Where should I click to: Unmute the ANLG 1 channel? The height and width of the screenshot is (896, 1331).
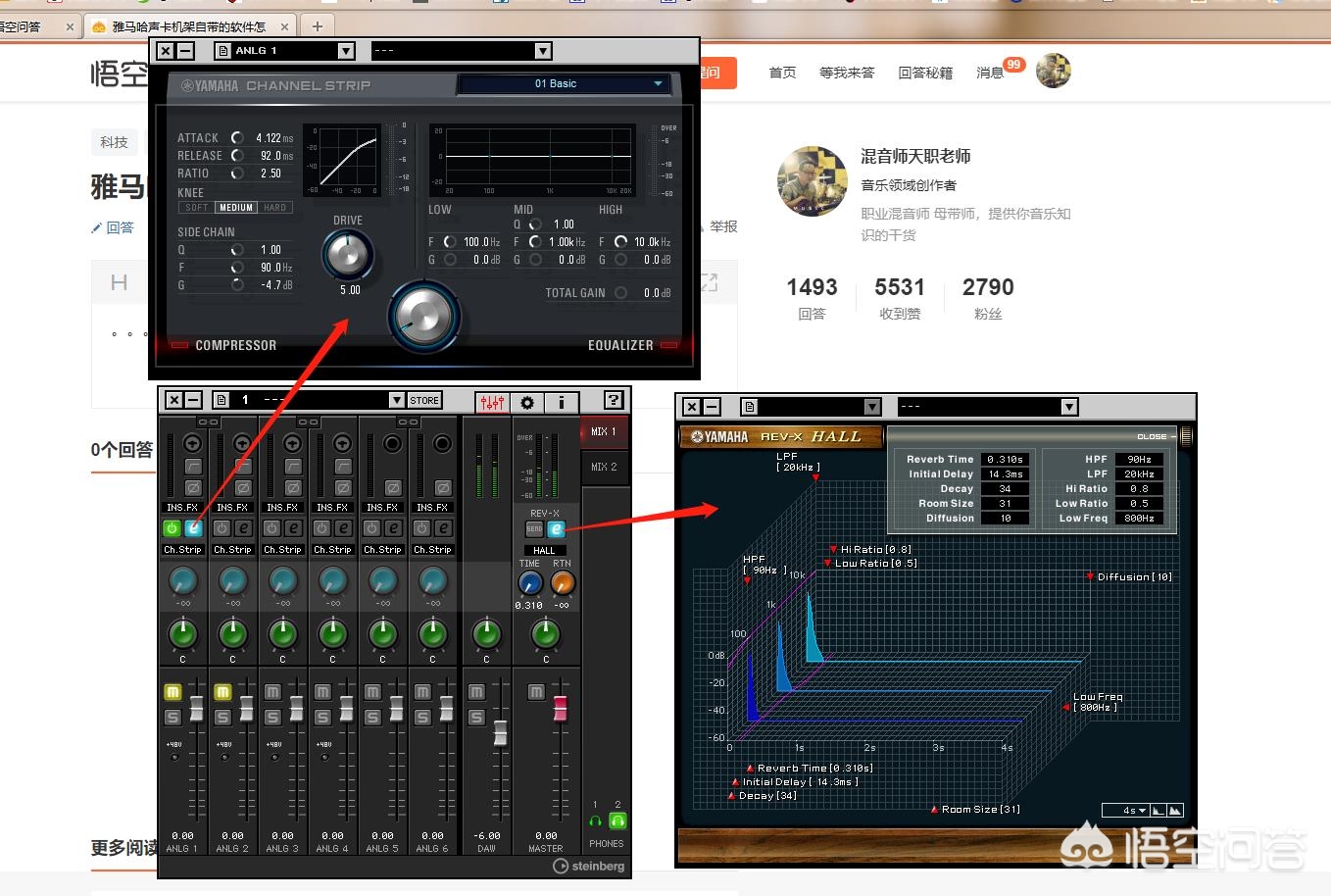point(173,692)
